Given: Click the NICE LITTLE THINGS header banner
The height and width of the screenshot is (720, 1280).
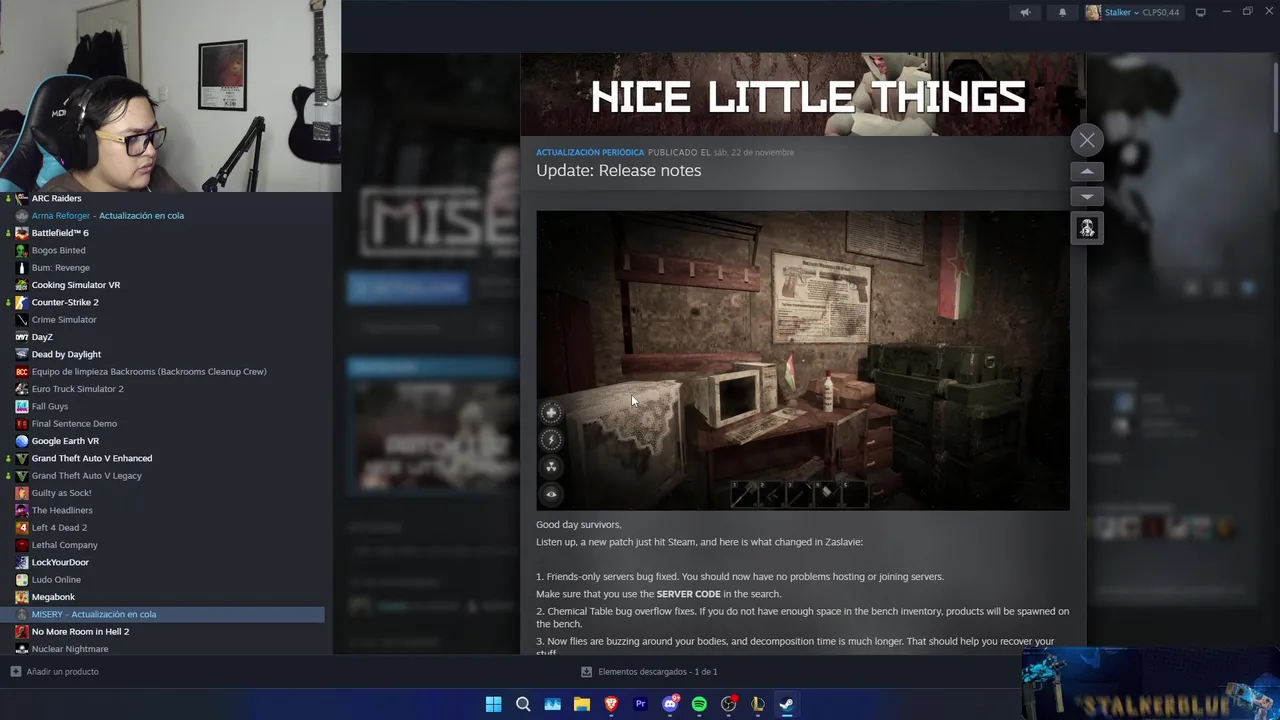Looking at the screenshot, I should pos(803,94).
